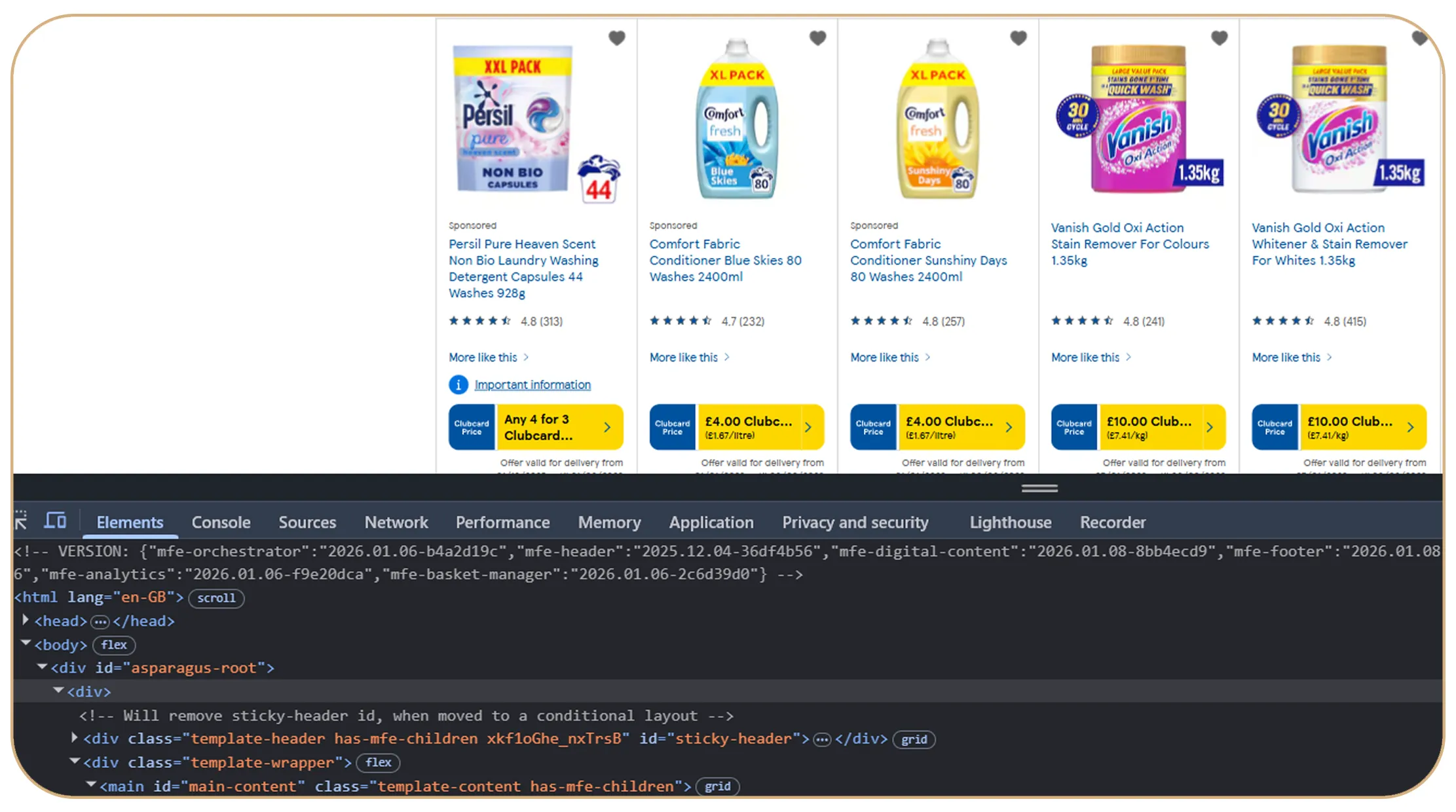Toggle the device toolbar in DevTools

pyautogui.click(x=55, y=520)
